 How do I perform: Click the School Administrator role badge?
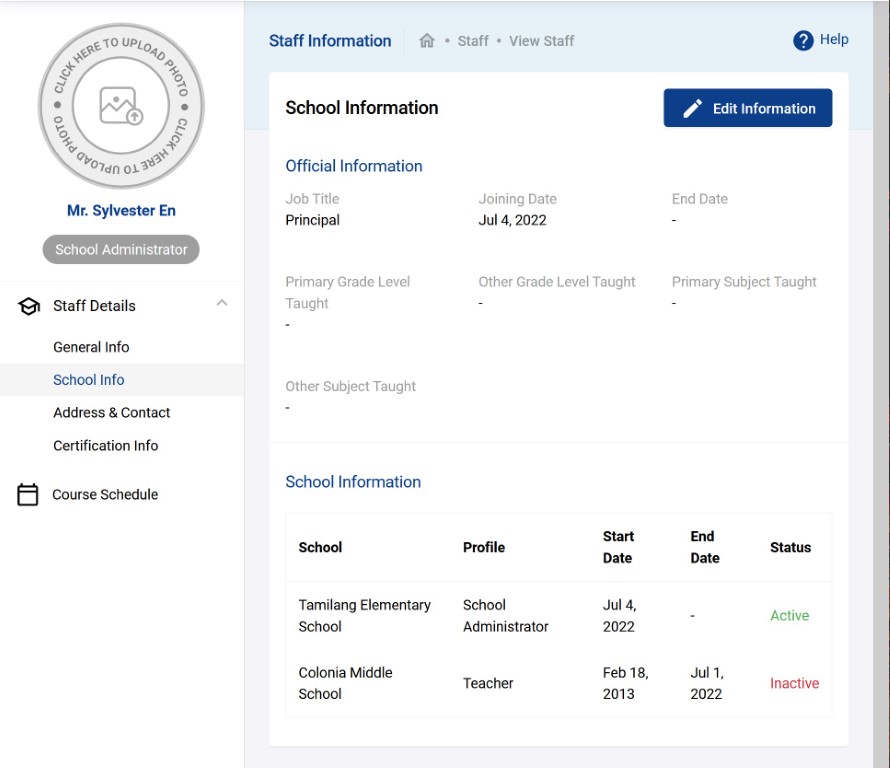click(120, 249)
